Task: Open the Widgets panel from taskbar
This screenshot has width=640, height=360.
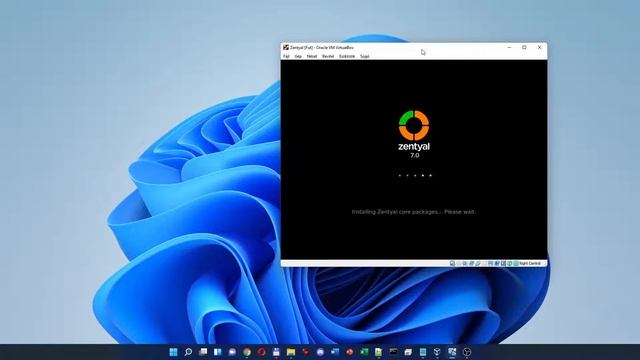Action: point(218,352)
